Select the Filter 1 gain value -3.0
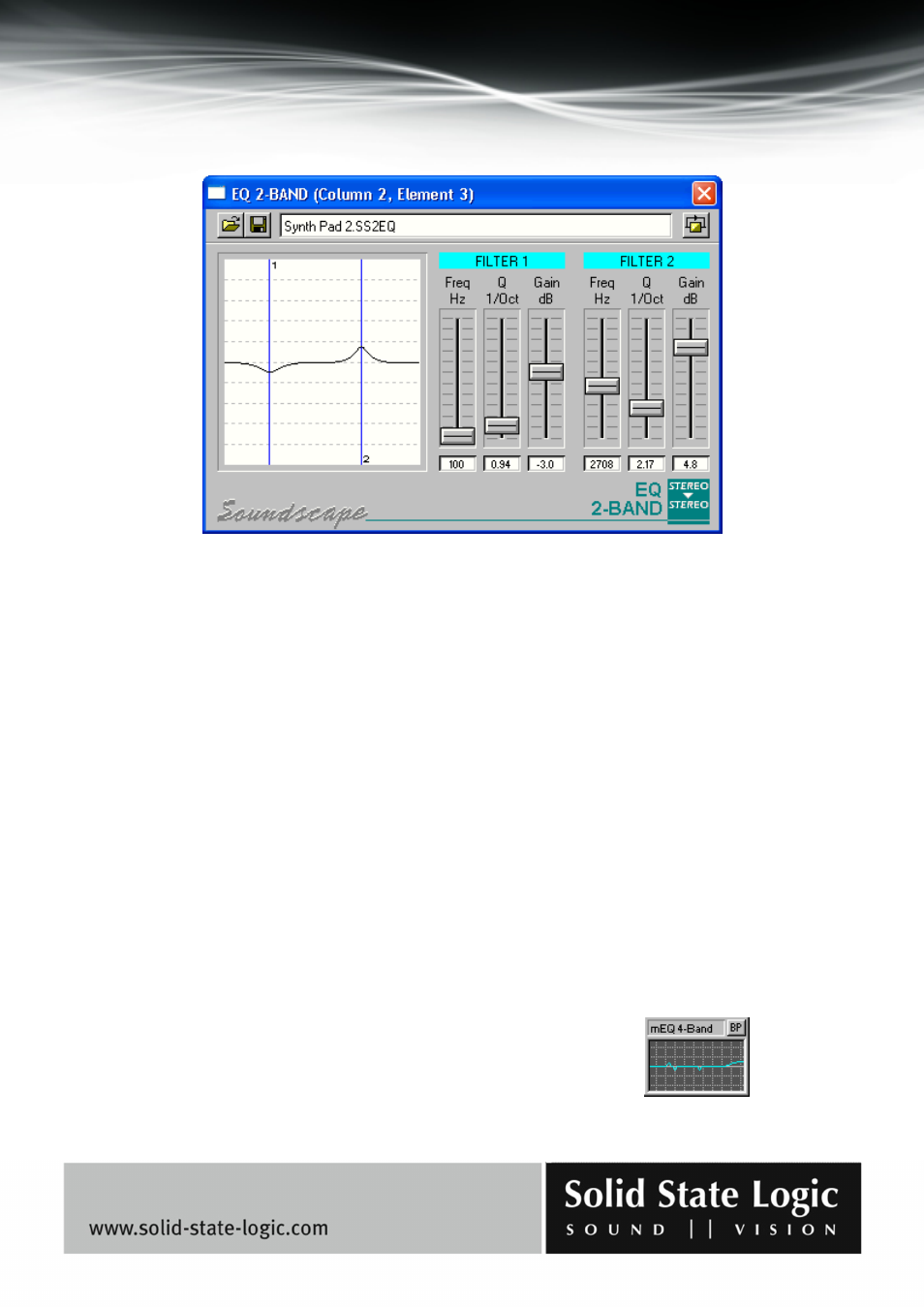924x1308 pixels. (546, 464)
